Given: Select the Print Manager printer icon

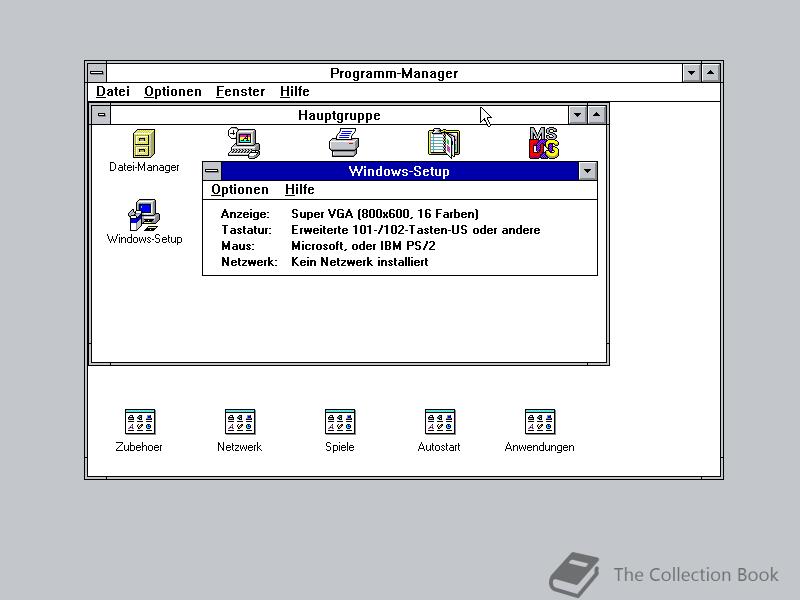Looking at the screenshot, I should [x=344, y=143].
